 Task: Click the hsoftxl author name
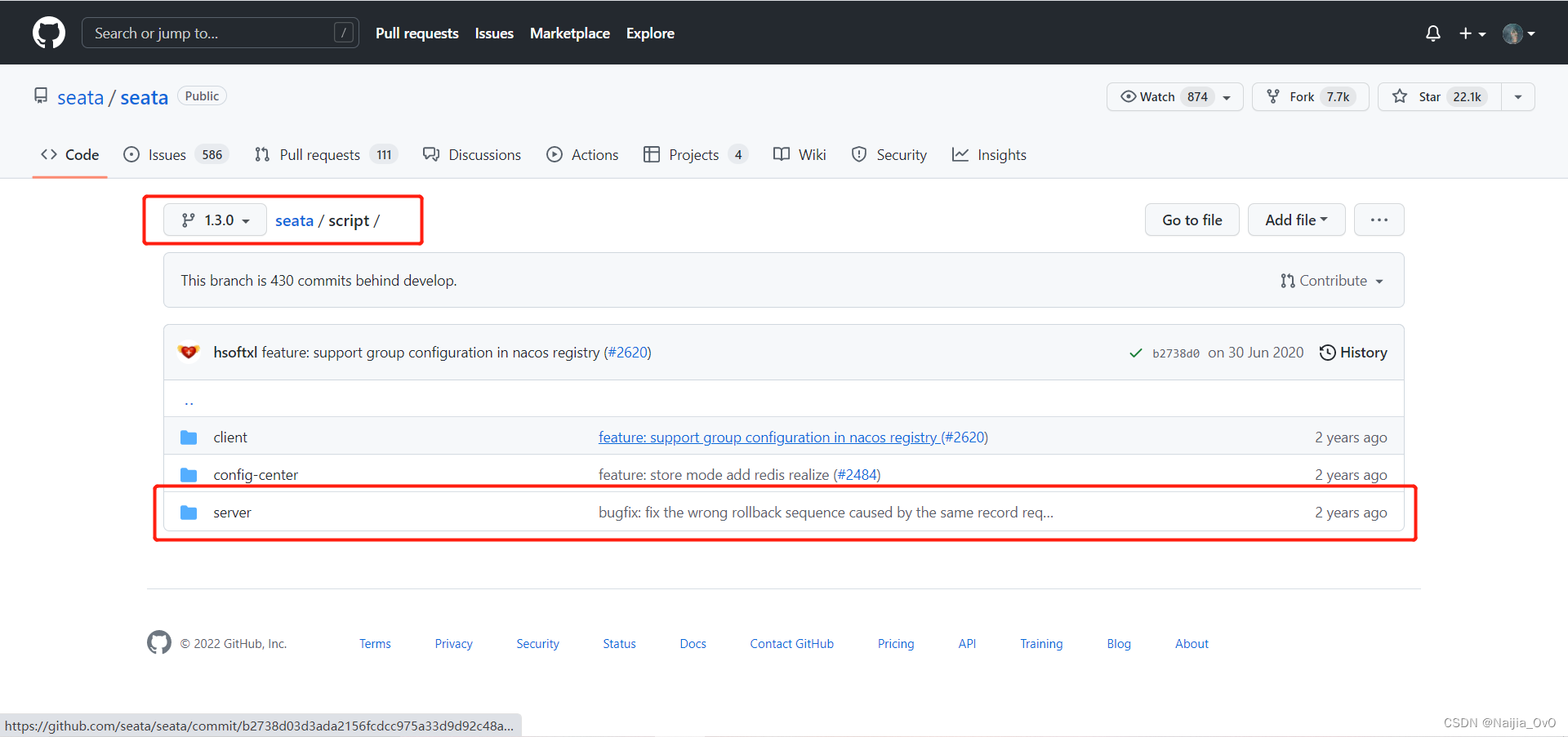click(235, 352)
